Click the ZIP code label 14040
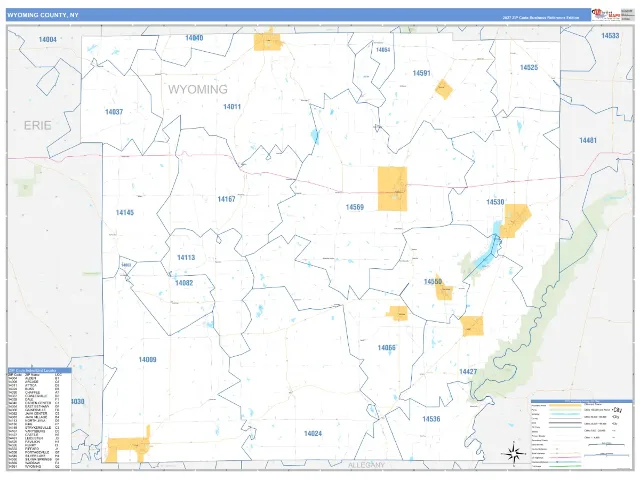Screen dimensions: 640x480 [x=194, y=38]
